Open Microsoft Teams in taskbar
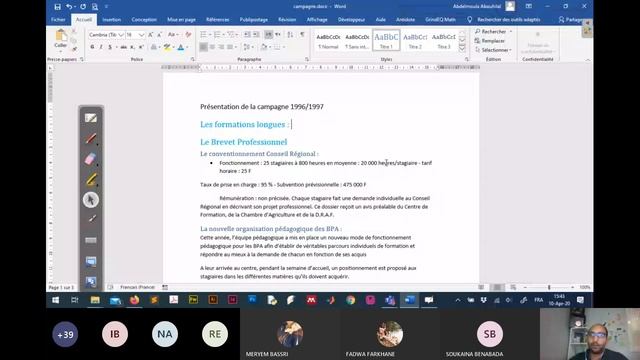The width and height of the screenshot is (640, 360). (390, 300)
